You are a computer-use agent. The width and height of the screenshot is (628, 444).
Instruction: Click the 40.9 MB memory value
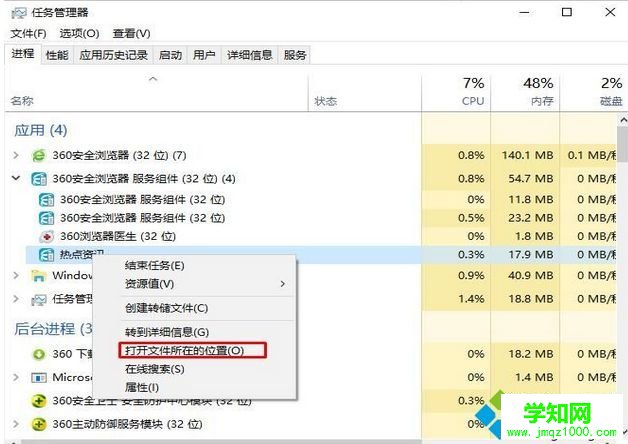pos(531,275)
